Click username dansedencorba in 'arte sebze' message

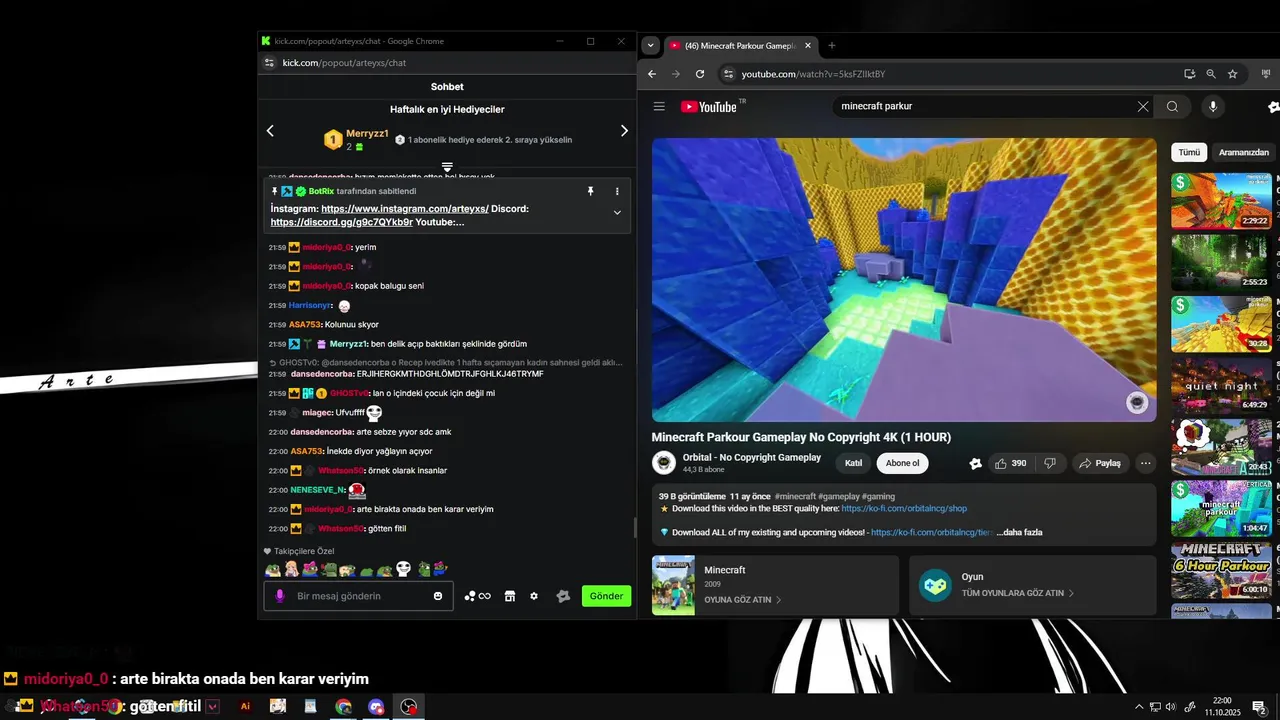tap(321, 432)
